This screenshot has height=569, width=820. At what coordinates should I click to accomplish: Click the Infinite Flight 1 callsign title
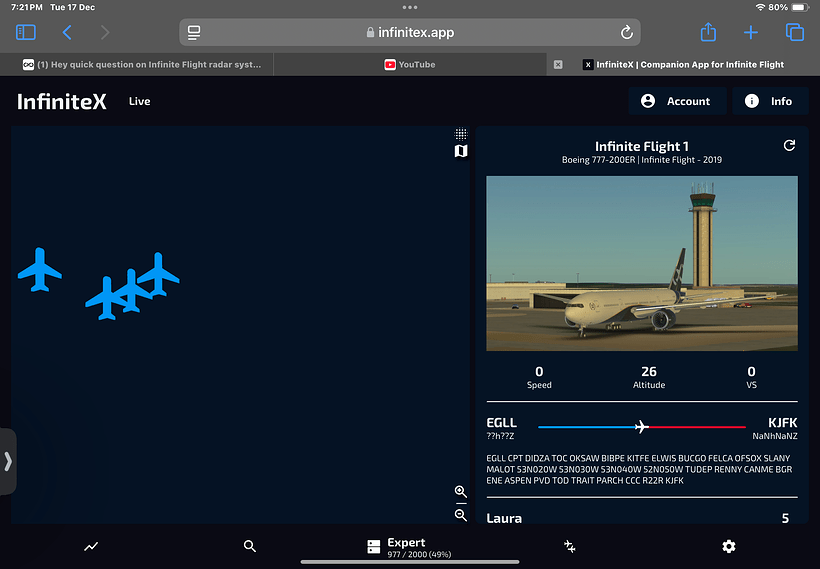point(642,146)
